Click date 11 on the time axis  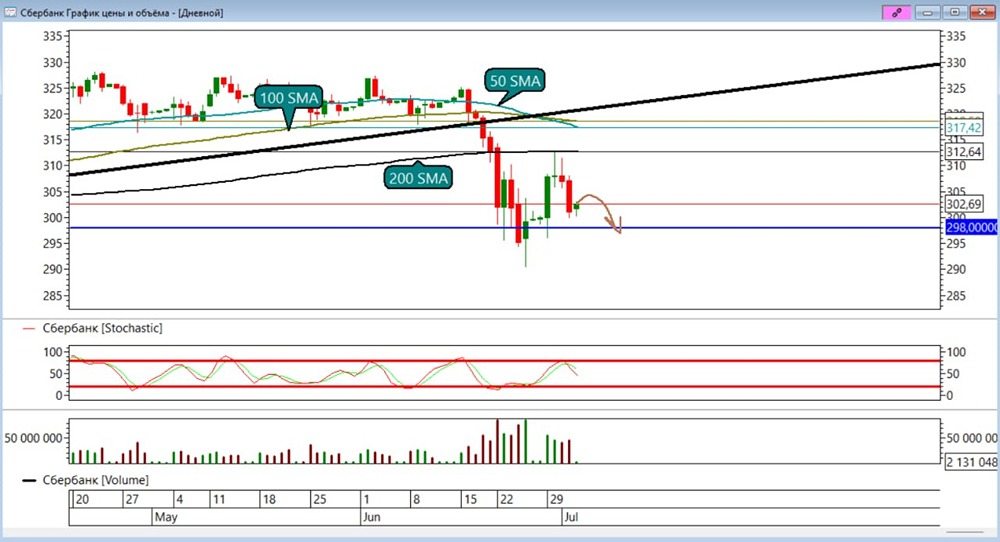point(219,499)
